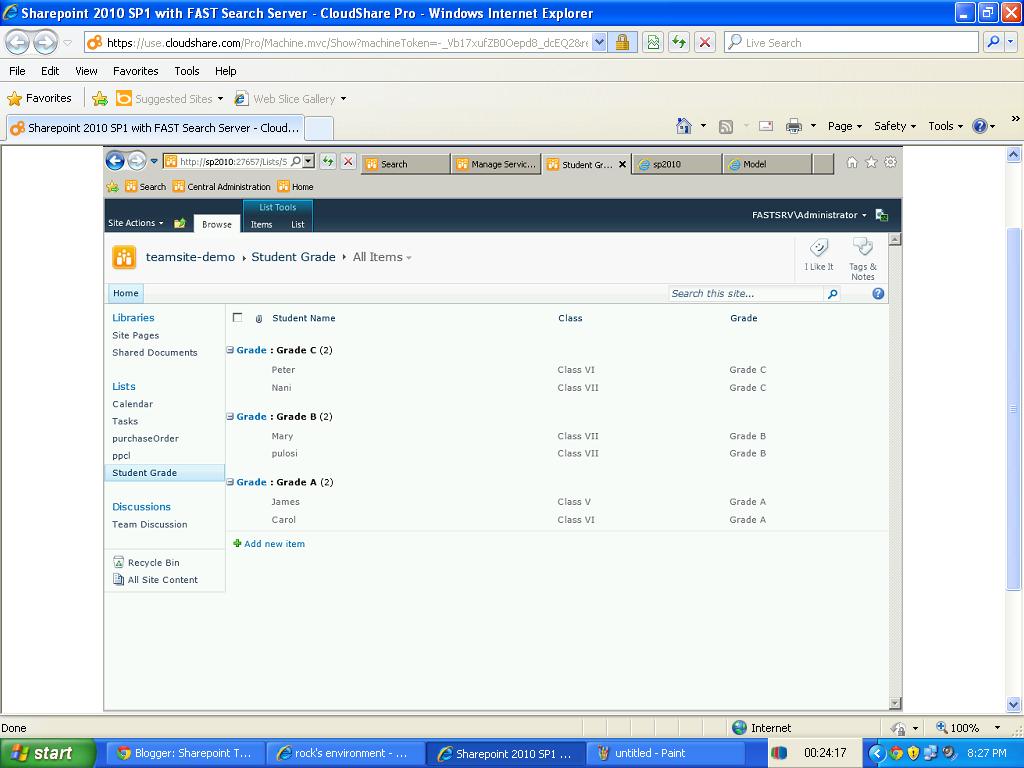Screen dimensions: 1024x768
Task: Expand the All Items view dropdown
Action: (407, 257)
